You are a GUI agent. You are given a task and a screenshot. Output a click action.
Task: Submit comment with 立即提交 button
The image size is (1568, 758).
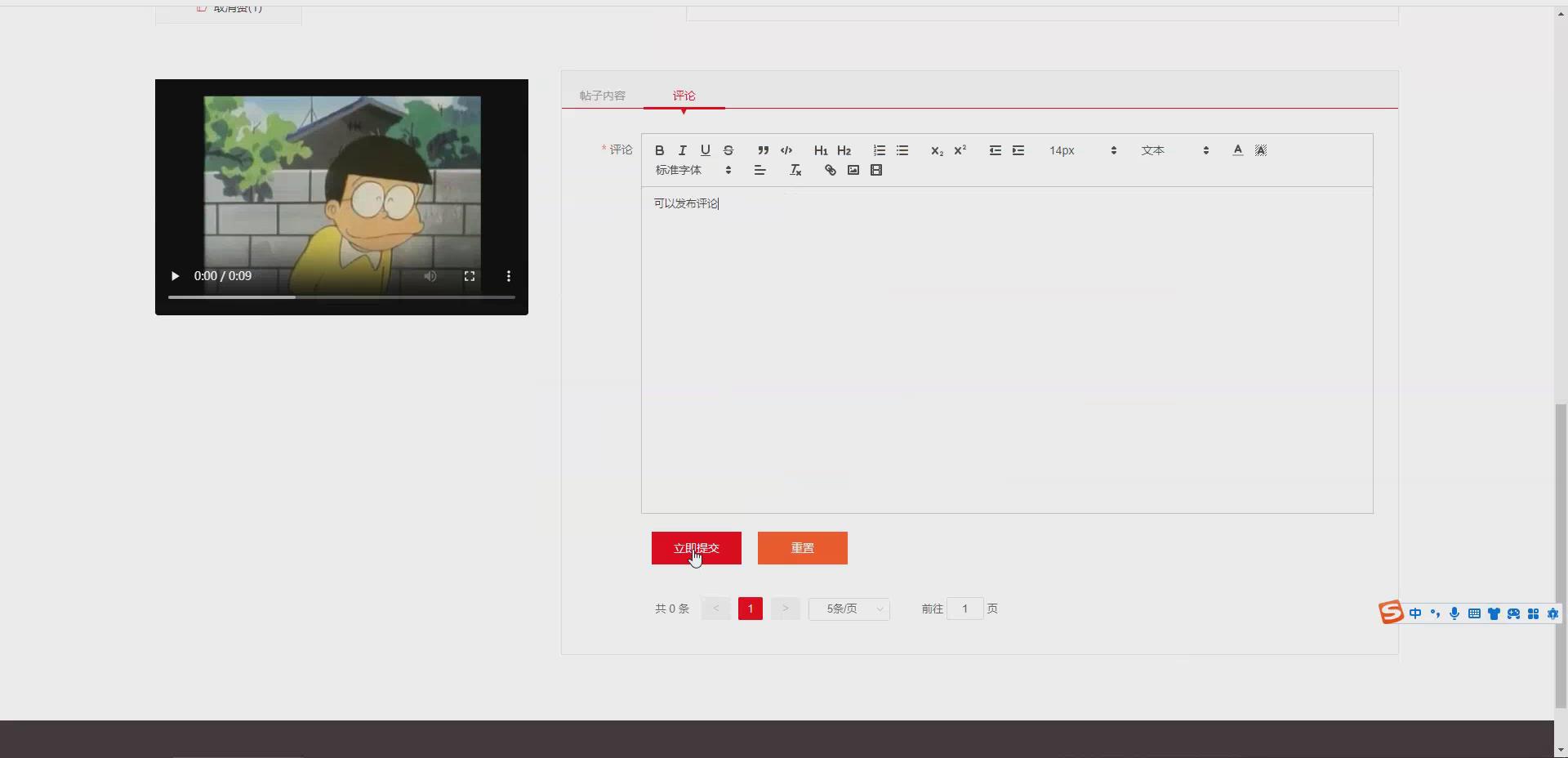click(x=697, y=548)
